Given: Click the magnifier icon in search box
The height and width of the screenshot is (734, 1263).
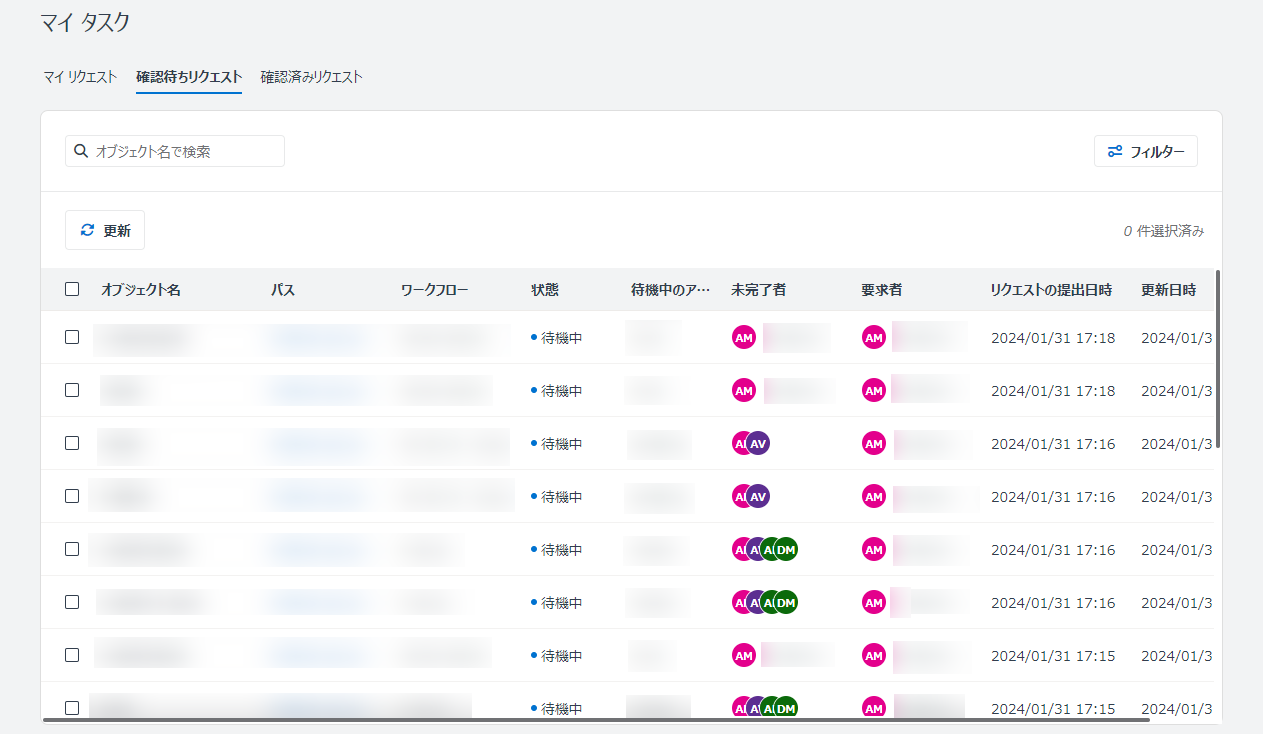Looking at the screenshot, I should coord(81,151).
